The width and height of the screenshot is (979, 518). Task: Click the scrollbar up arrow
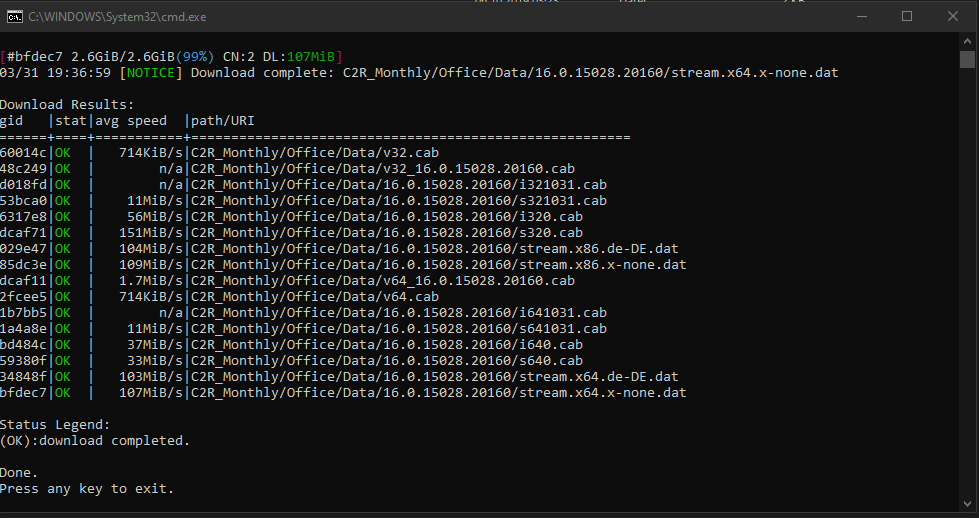click(967, 42)
